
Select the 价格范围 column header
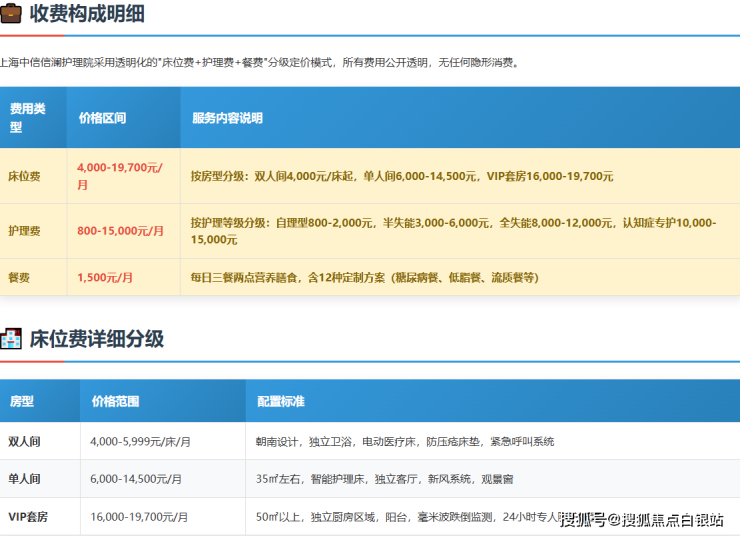(115, 401)
